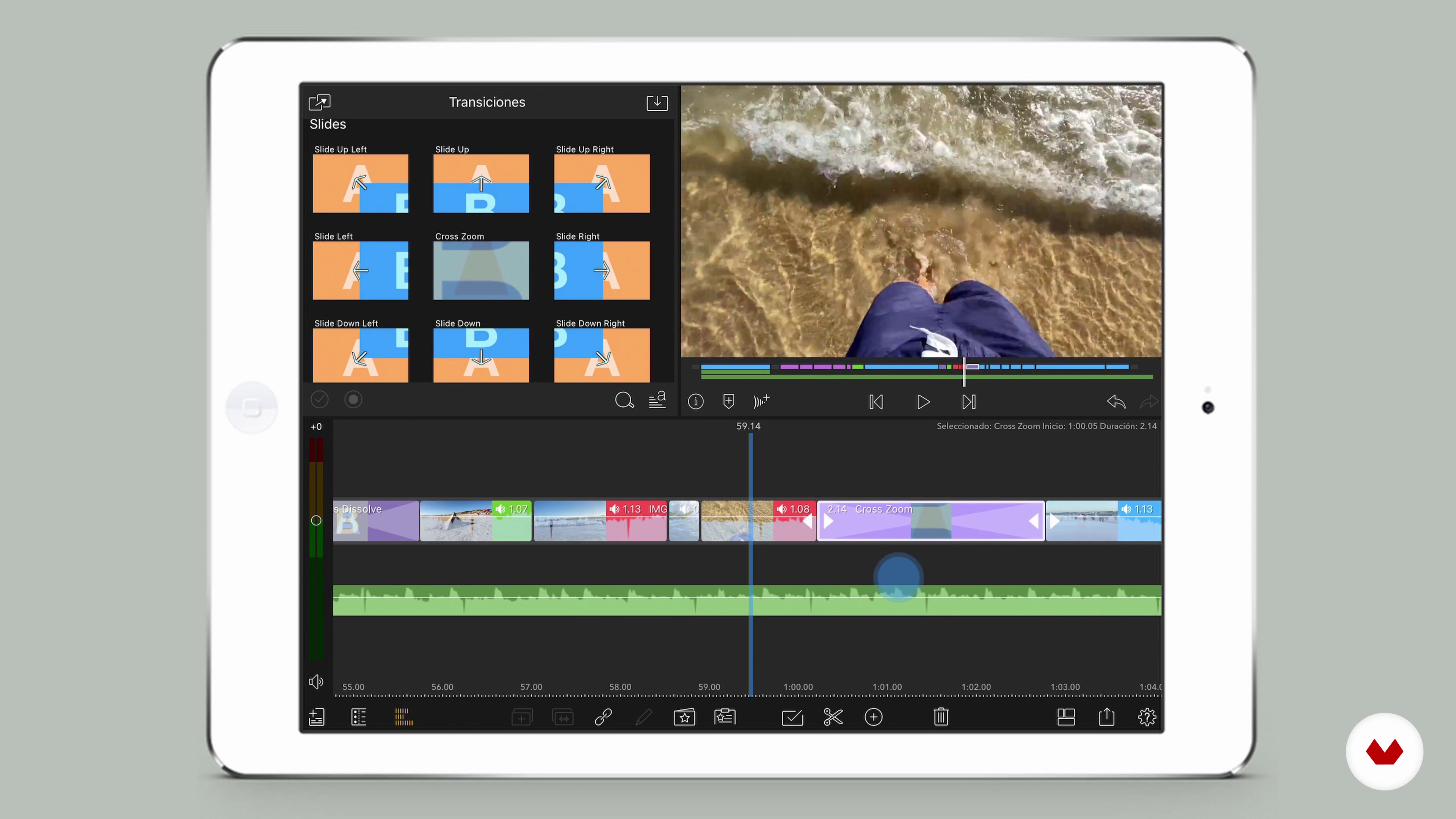The height and width of the screenshot is (819, 1456).
Task: Select the Slide Right transition
Action: click(x=602, y=271)
